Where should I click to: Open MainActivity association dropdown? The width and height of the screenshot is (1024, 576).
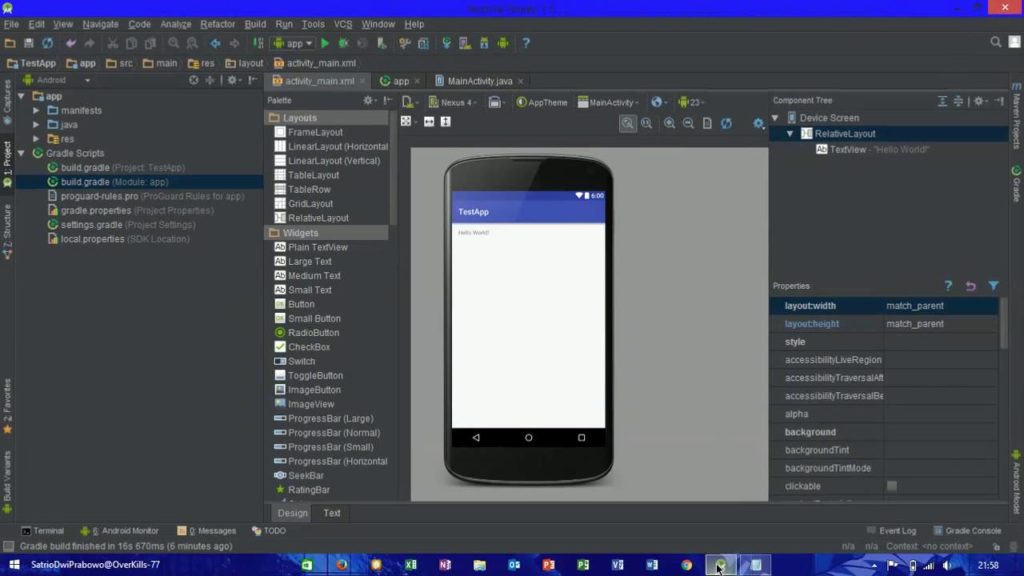(x=609, y=102)
